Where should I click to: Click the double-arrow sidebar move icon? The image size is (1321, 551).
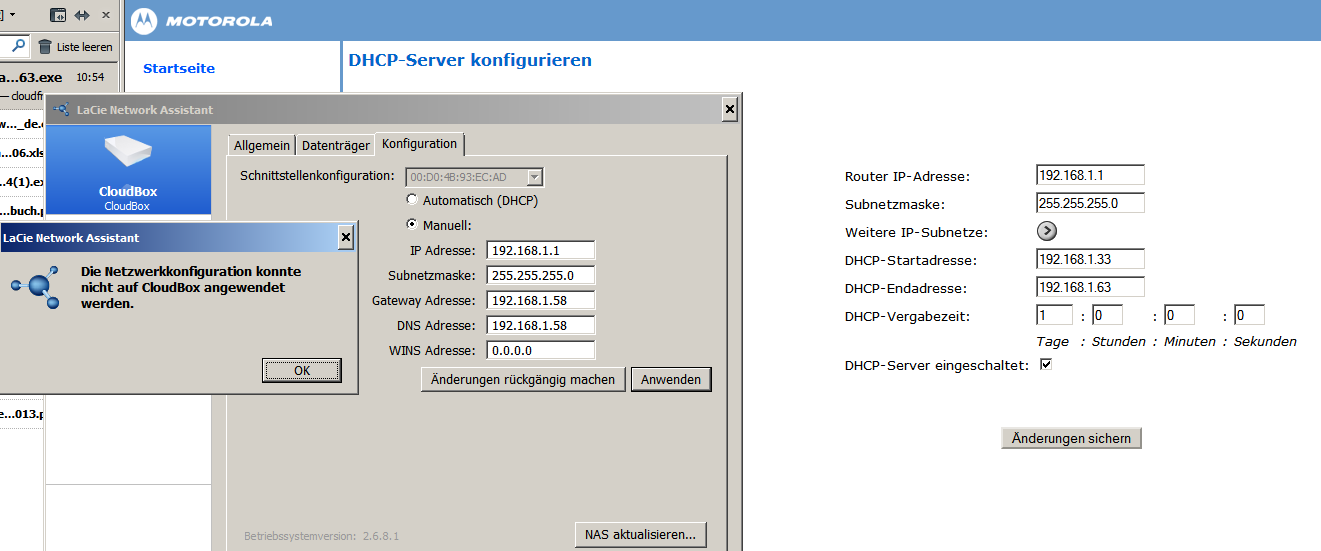(82, 15)
